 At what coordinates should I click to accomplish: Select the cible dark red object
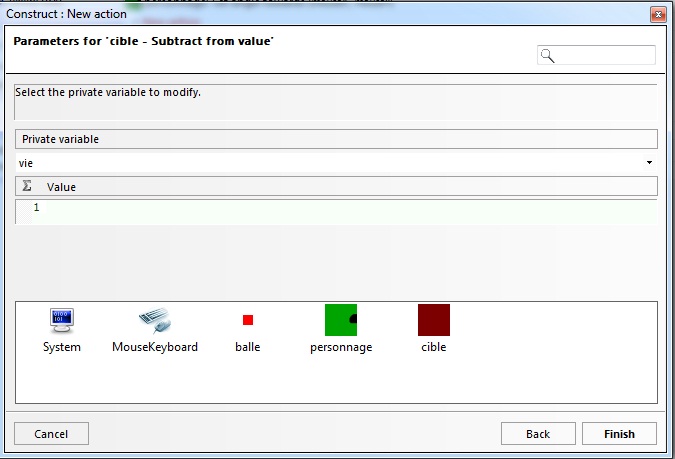434,320
